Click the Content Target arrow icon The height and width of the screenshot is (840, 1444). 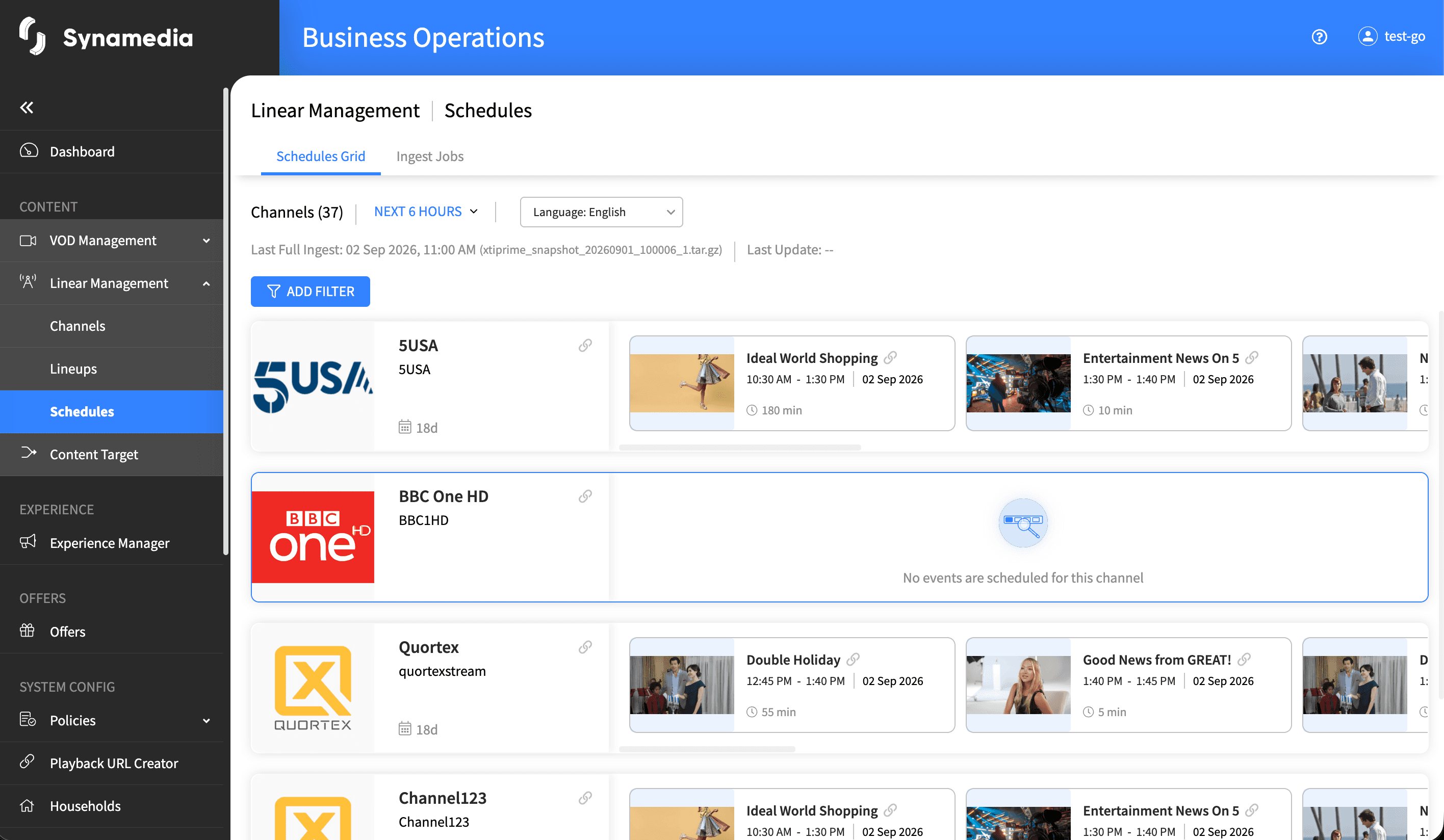coord(28,453)
